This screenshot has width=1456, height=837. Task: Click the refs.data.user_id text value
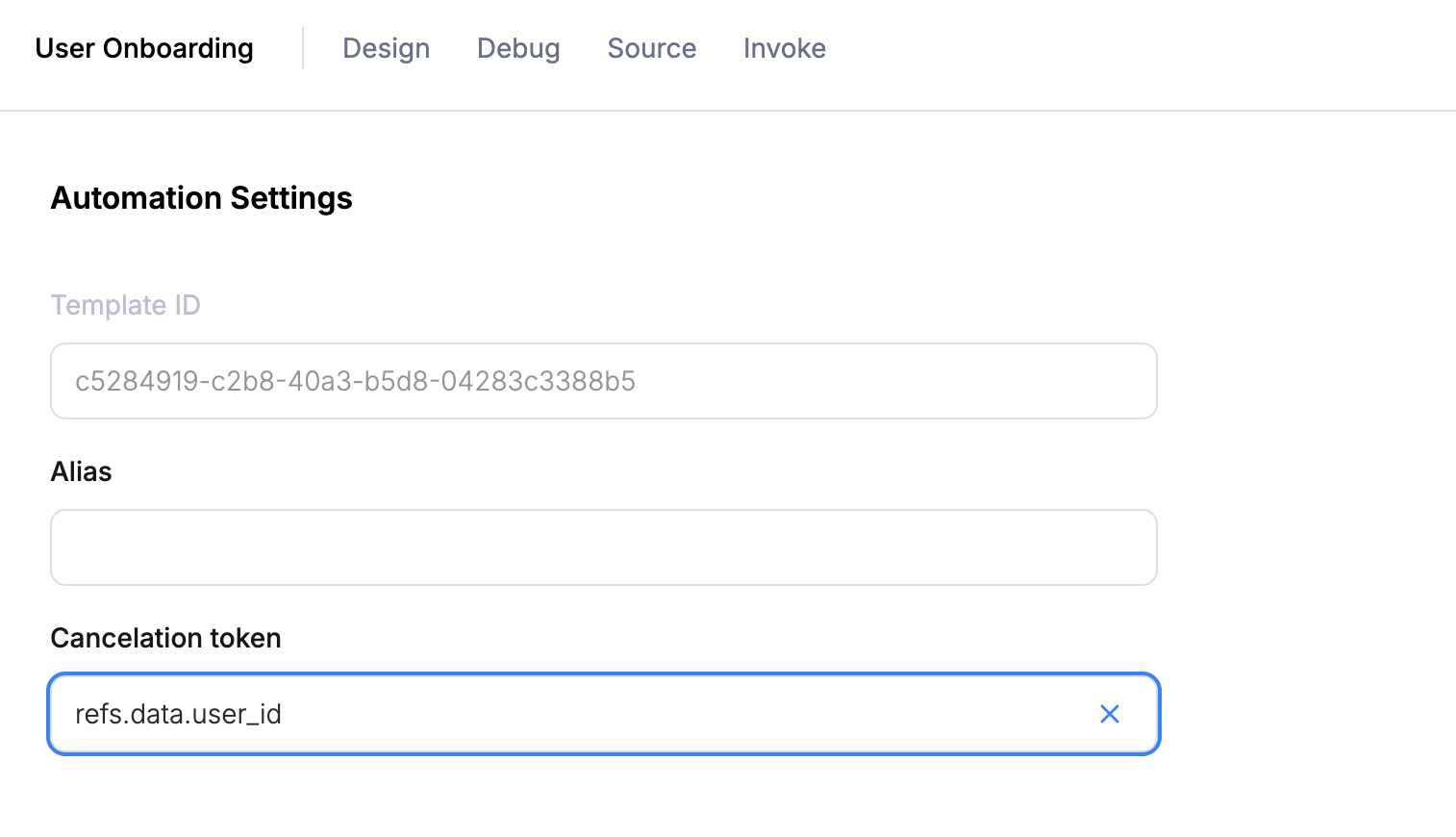click(x=178, y=714)
